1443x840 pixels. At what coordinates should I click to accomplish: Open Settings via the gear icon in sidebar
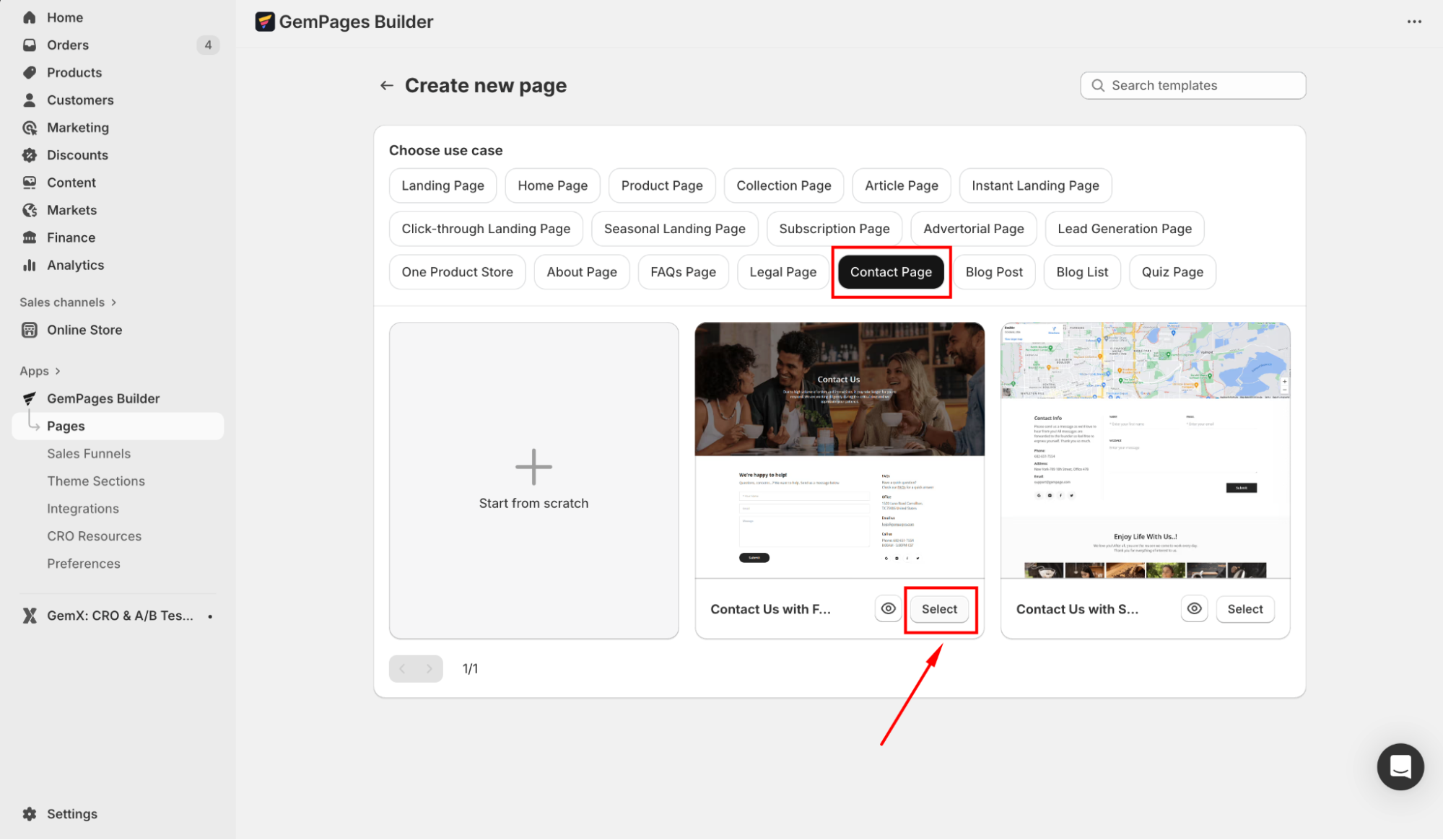tap(30, 813)
